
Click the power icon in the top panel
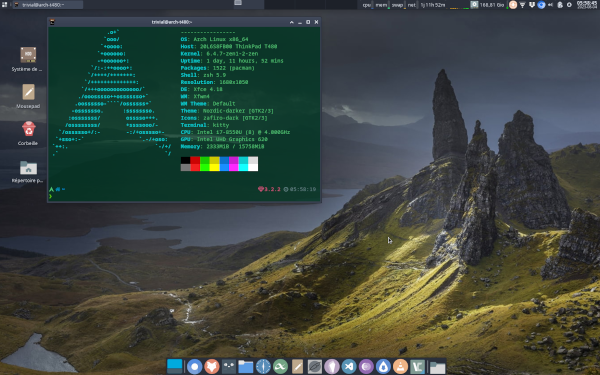pyautogui.click(x=569, y=5)
